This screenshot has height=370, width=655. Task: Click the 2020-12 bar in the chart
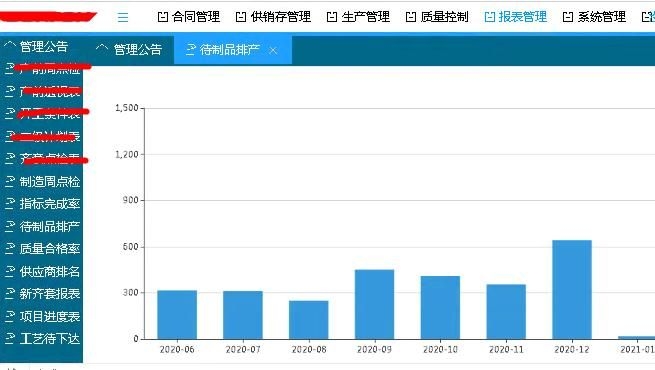[x=572, y=289]
